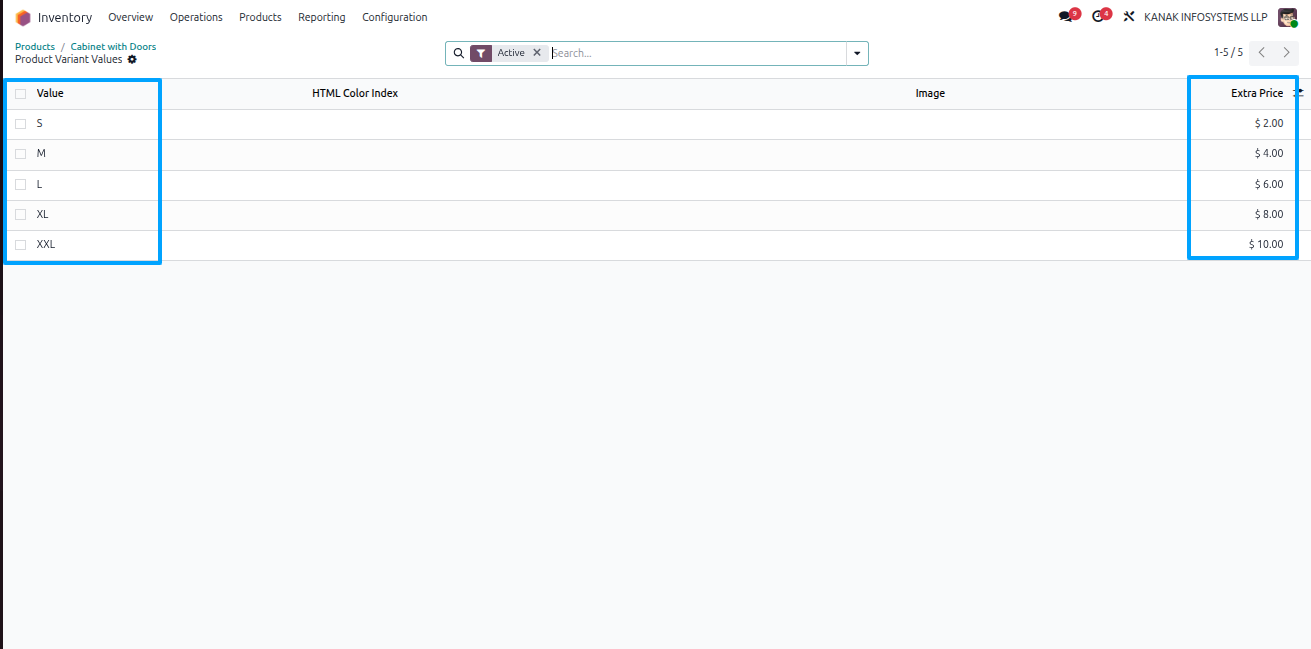Remove the Active filter with X
This screenshot has width=1311, height=649.
coord(537,53)
